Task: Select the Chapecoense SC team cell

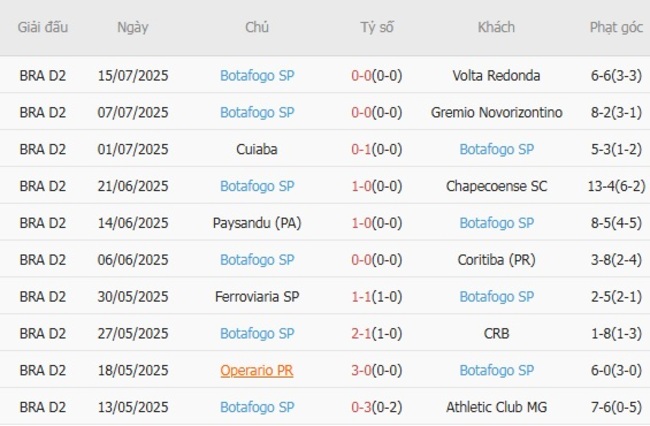Action: 496,186
